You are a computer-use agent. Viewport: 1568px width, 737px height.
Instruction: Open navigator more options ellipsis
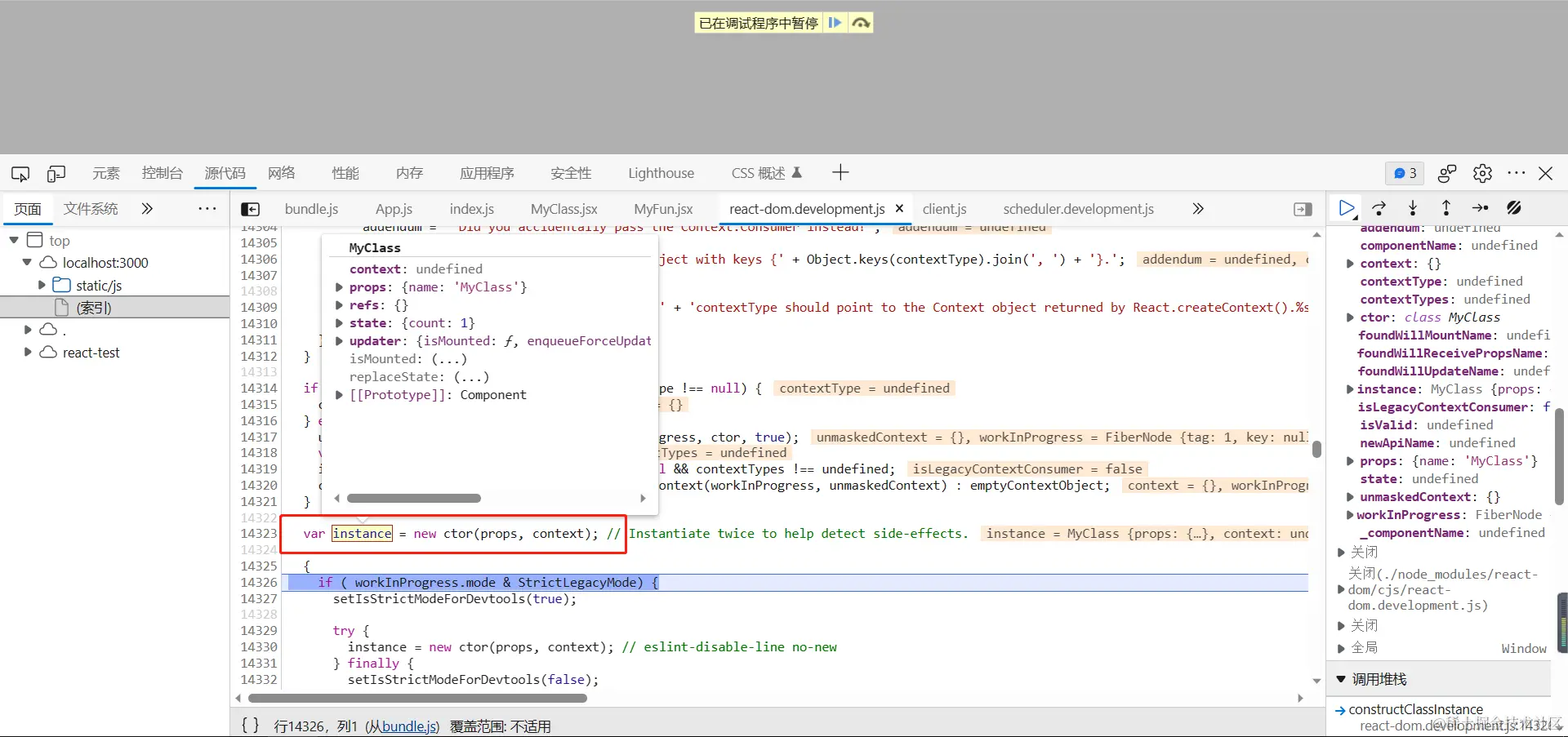coord(207,209)
